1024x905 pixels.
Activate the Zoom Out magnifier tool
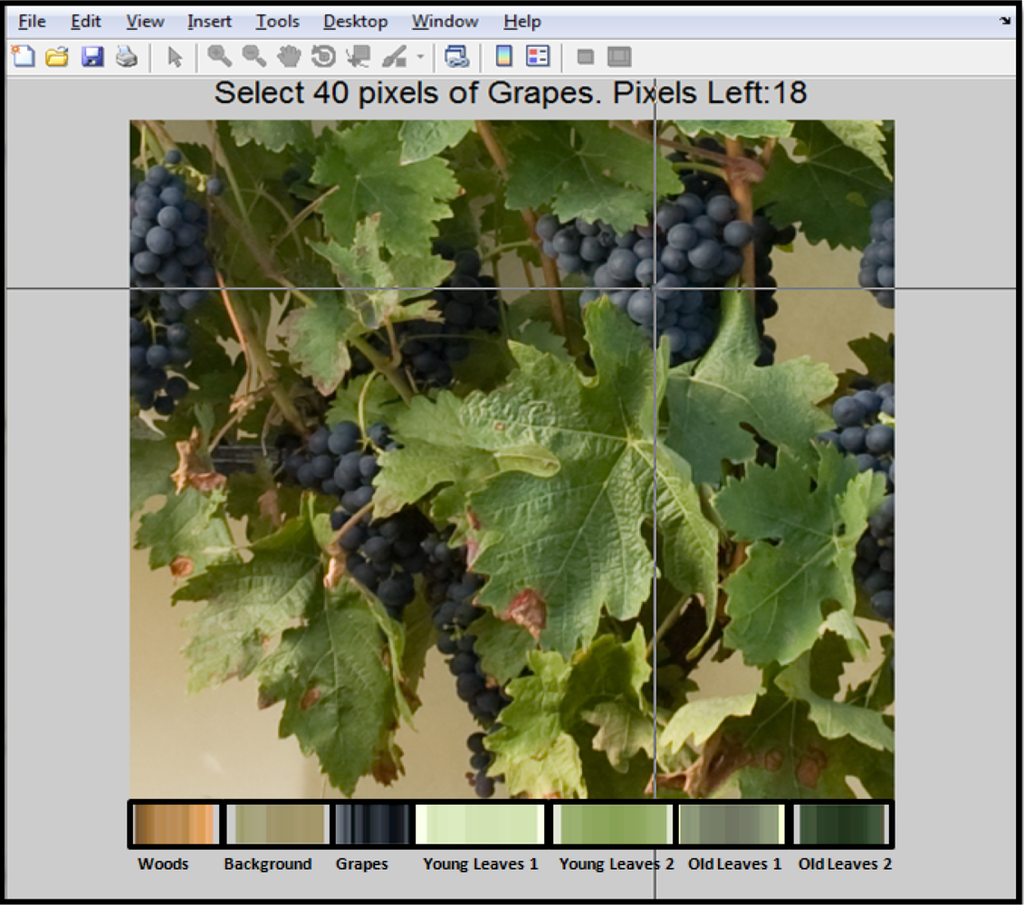pyautogui.click(x=254, y=57)
